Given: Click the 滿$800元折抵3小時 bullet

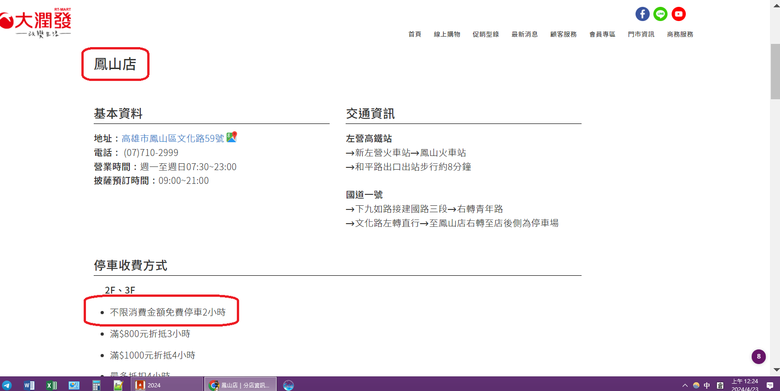Looking at the screenshot, I should point(150,334).
